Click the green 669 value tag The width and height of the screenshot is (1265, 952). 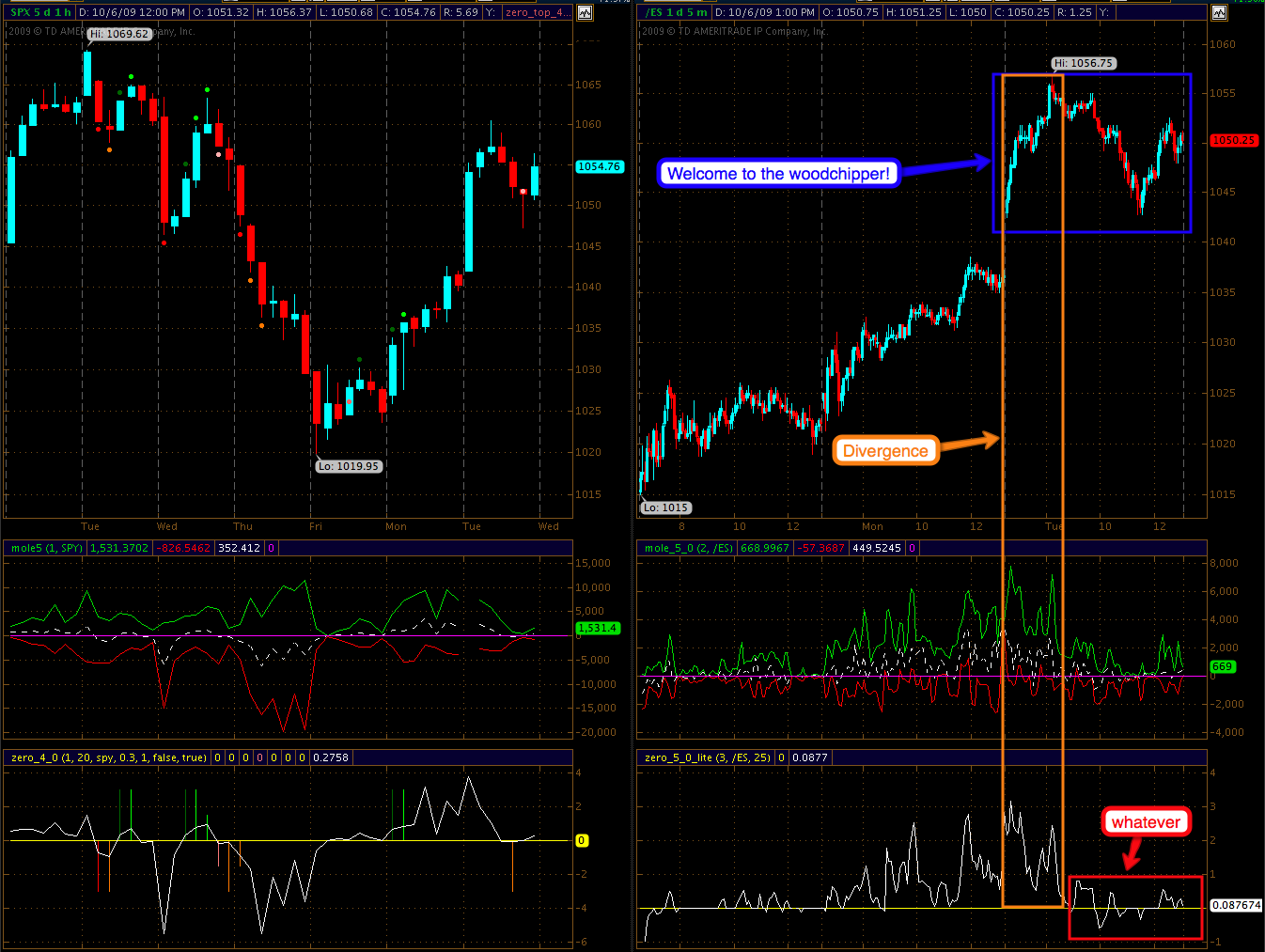[1222, 666]
